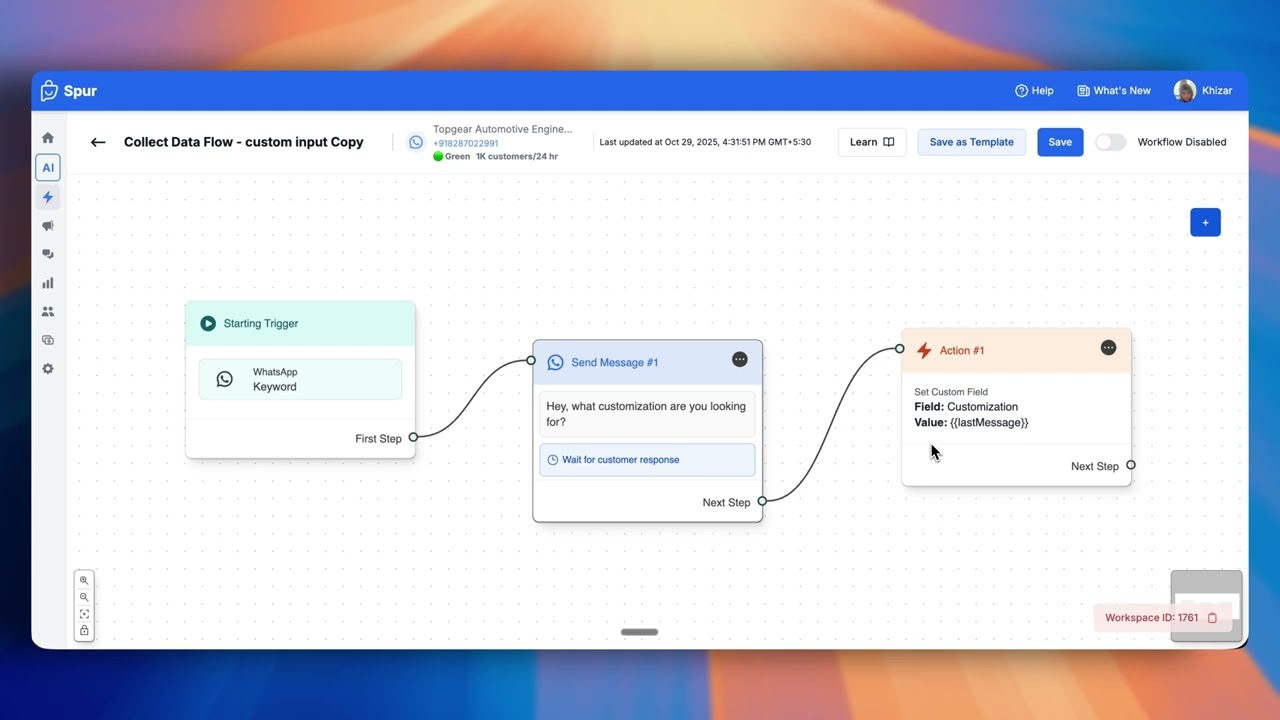Click the Topgear Automotive Engine account name

pos(503,129)
